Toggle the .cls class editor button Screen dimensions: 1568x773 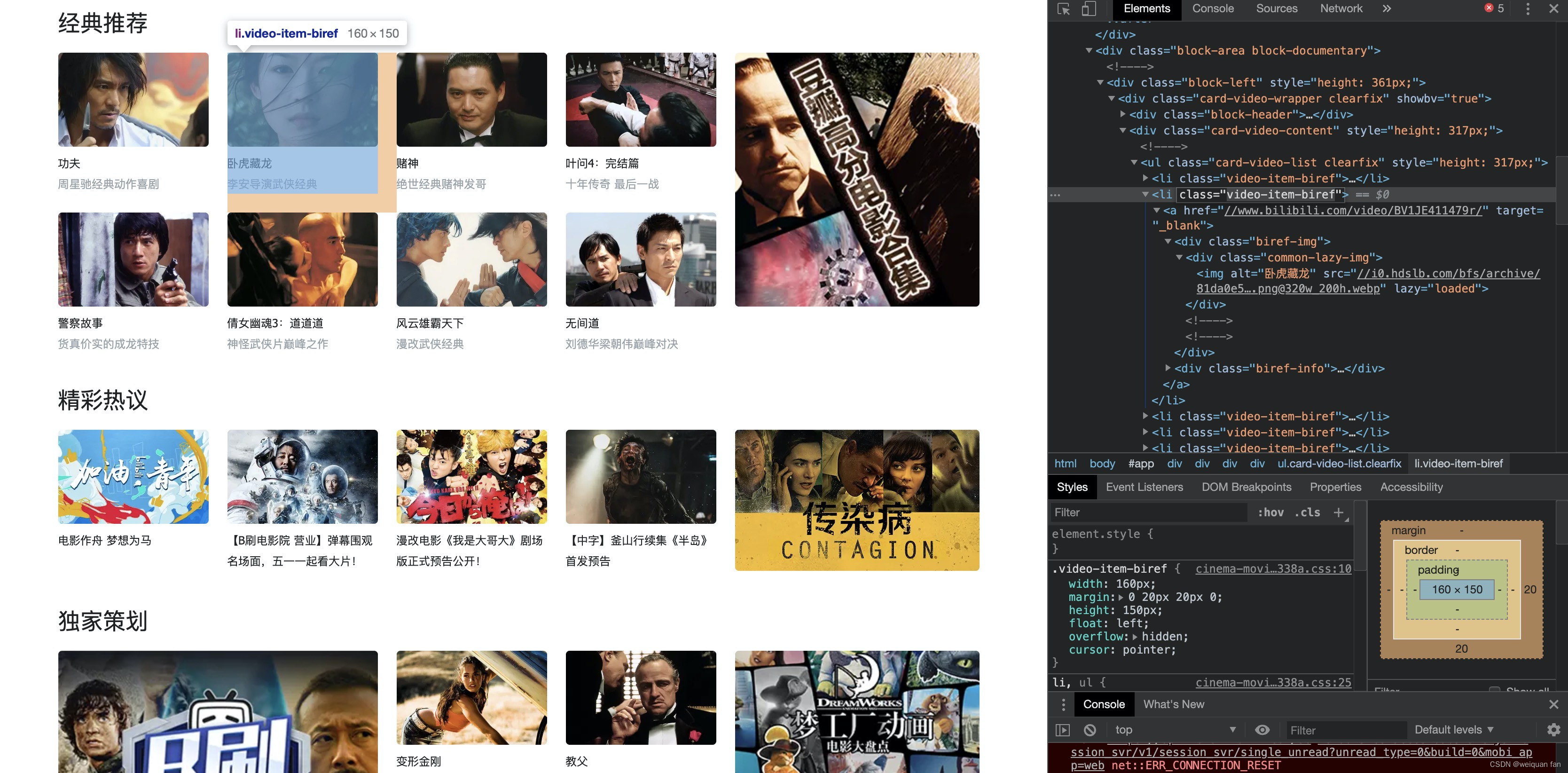[x=1308, y=513]
